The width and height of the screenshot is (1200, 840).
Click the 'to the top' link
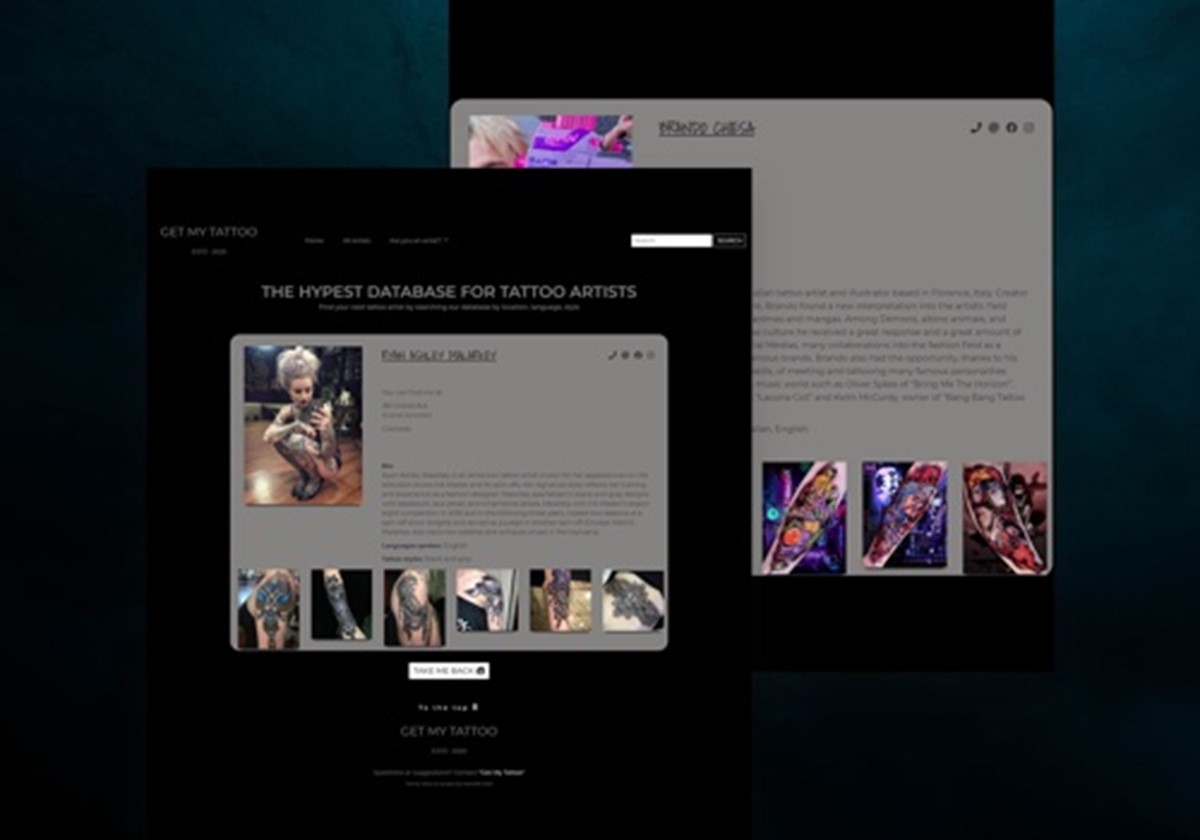pos(448,706)
